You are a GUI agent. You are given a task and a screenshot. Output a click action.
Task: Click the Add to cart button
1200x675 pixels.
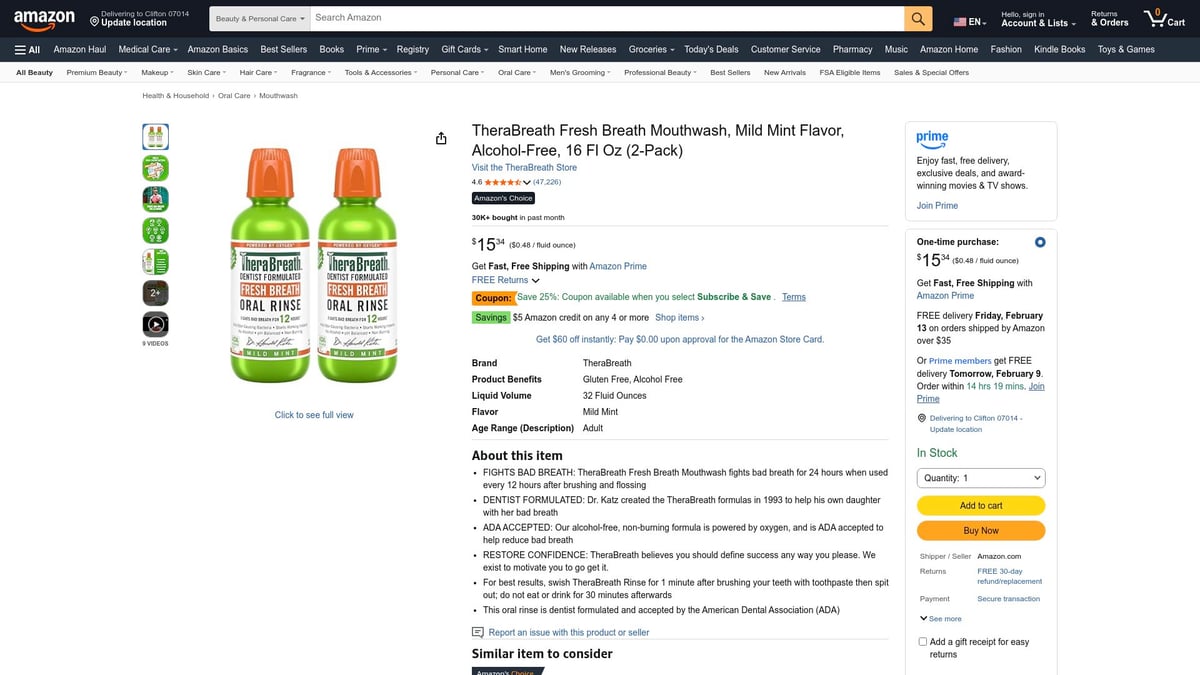coord(980,505)
